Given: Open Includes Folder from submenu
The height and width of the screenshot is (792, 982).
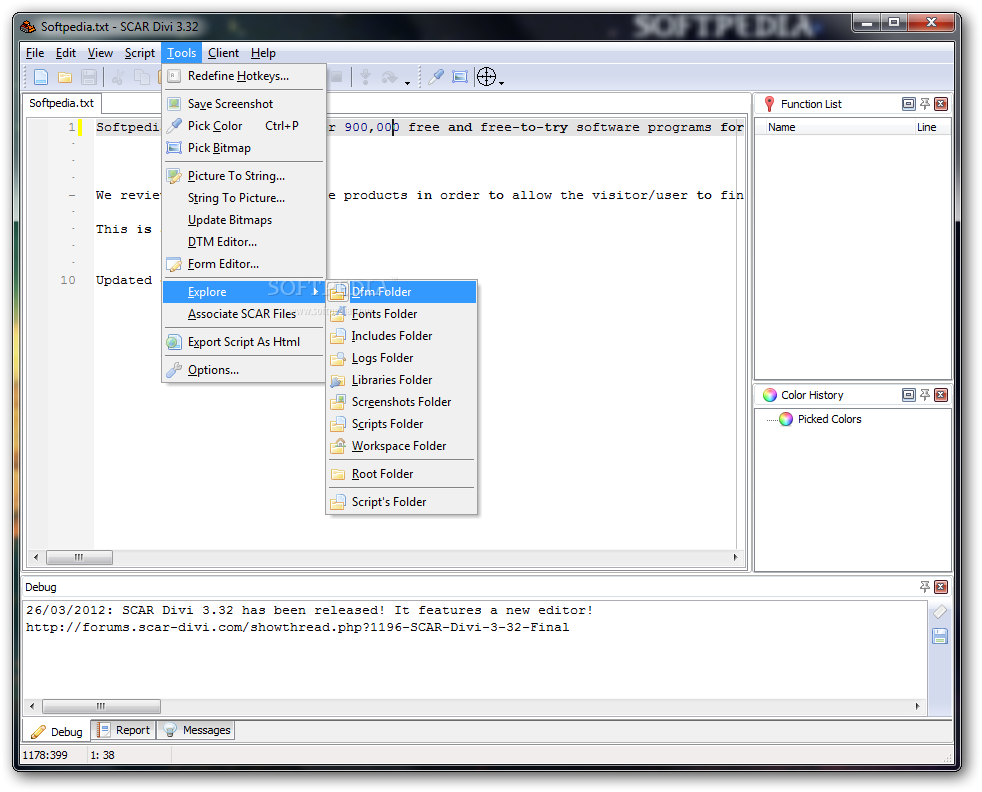Looking at the screenshot, I should (x=401, y=336).
